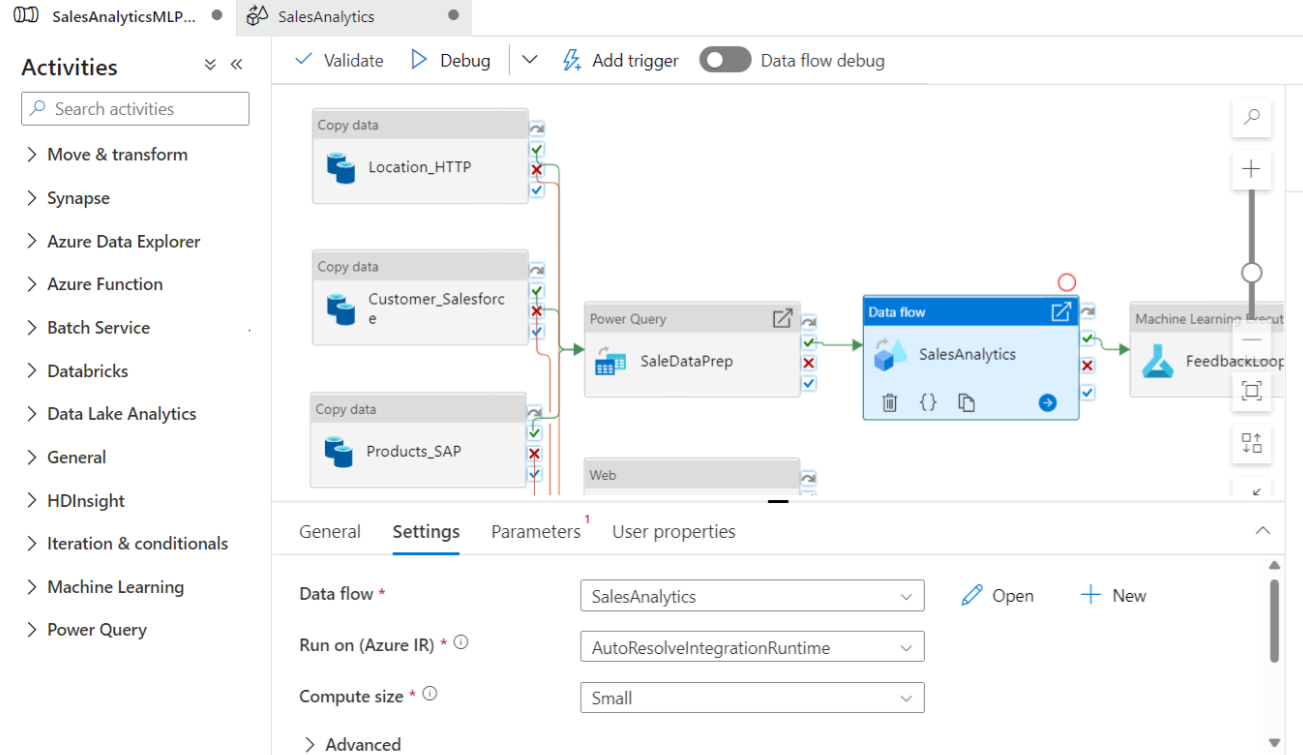View code braces icon on SalesAnalytics activity
The width and height of the screenshot is (1303, 755).
coord(928,402)
